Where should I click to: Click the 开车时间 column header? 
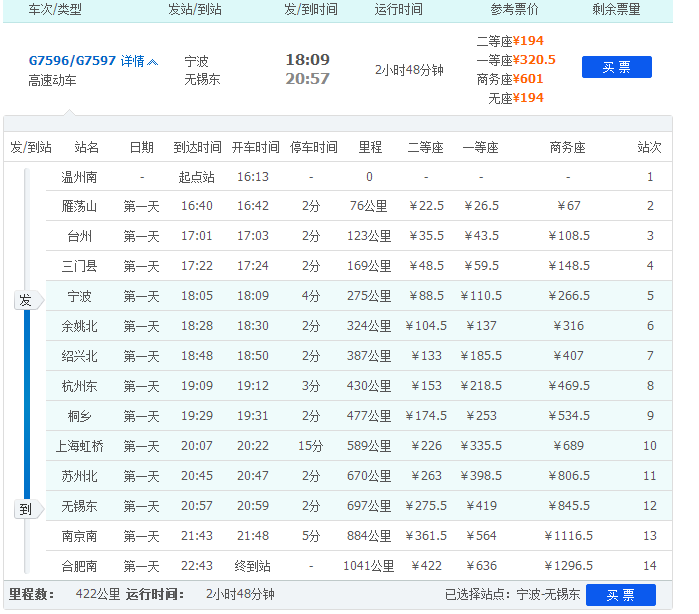[x=255, y=147]
